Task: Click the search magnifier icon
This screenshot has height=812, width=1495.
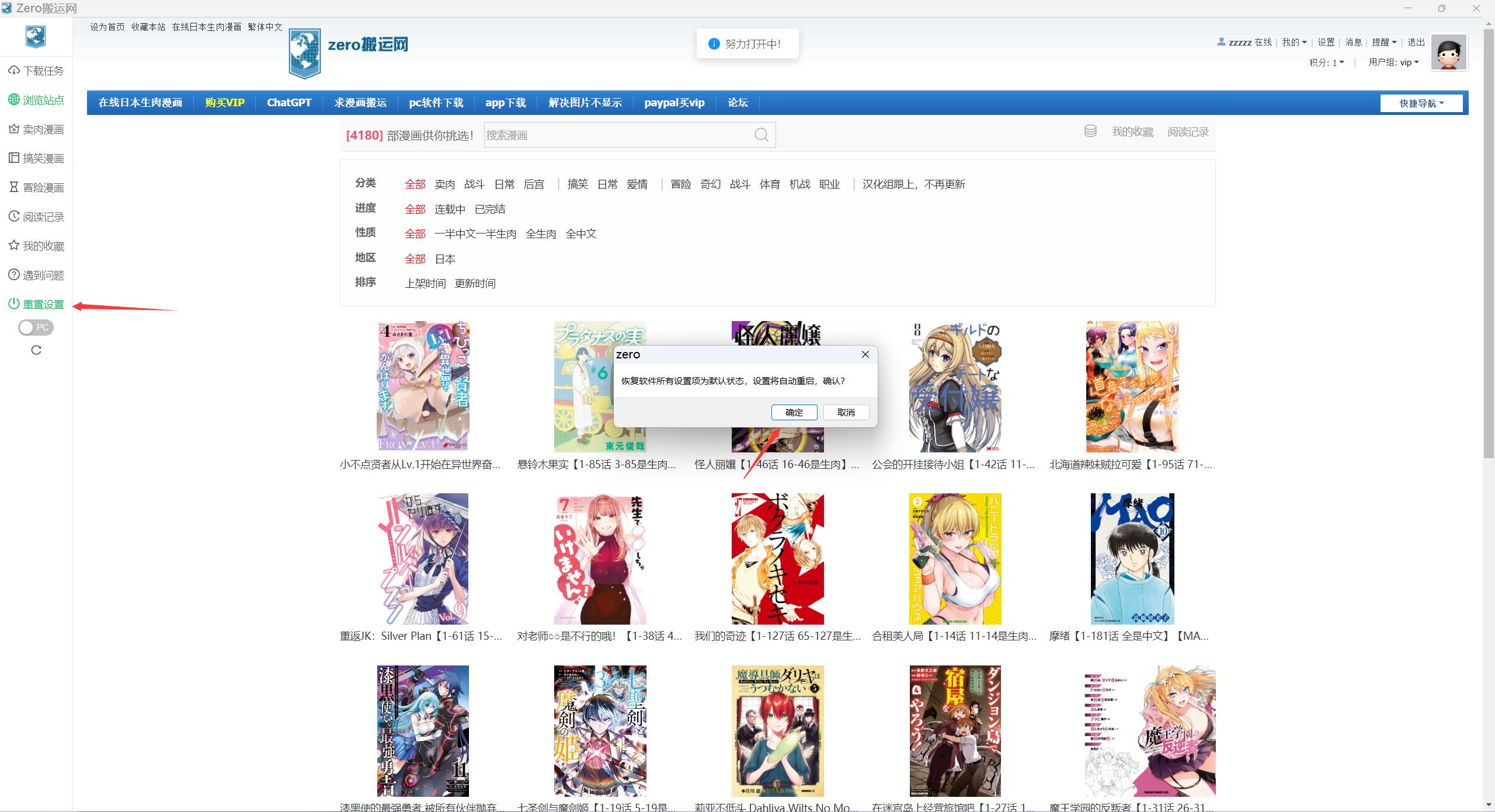Action: pyautogui.click(x=761, y=135)
